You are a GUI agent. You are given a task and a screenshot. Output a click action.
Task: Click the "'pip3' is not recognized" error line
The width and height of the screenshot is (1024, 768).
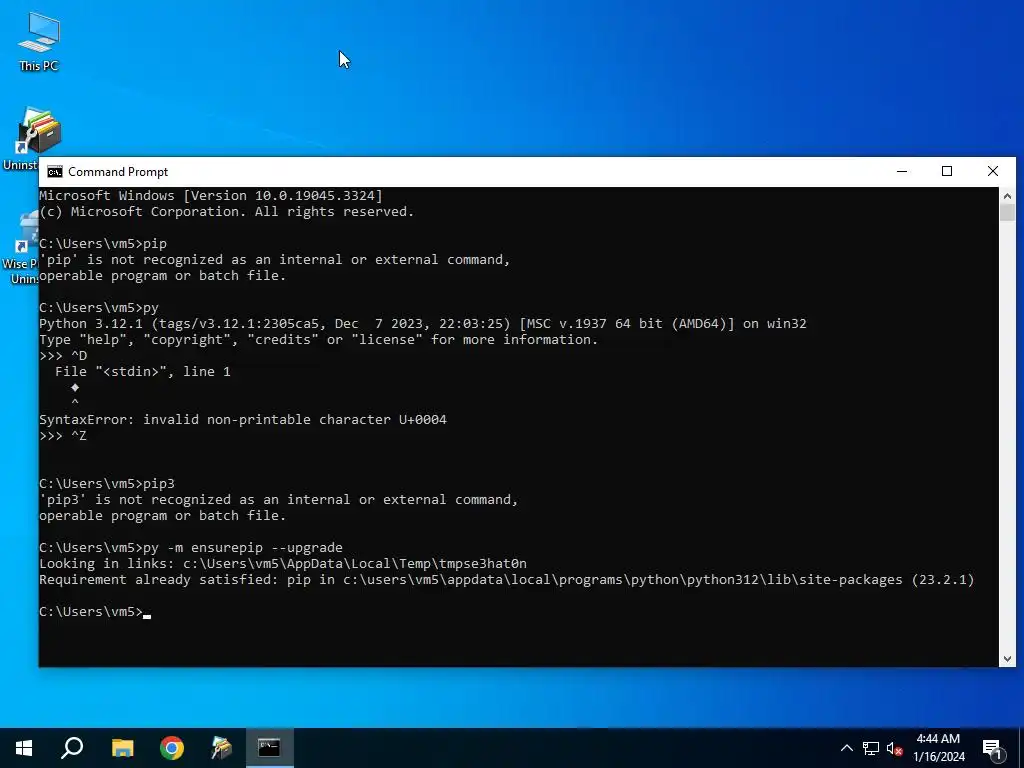tap(279, 500)
